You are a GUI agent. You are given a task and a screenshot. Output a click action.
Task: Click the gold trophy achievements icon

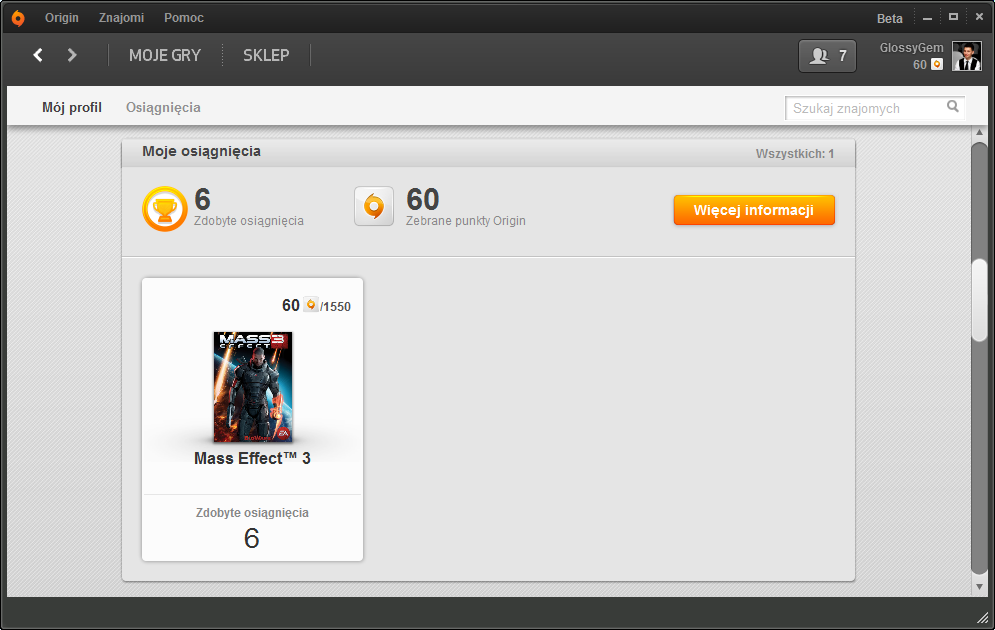click(x=164, y=208)
